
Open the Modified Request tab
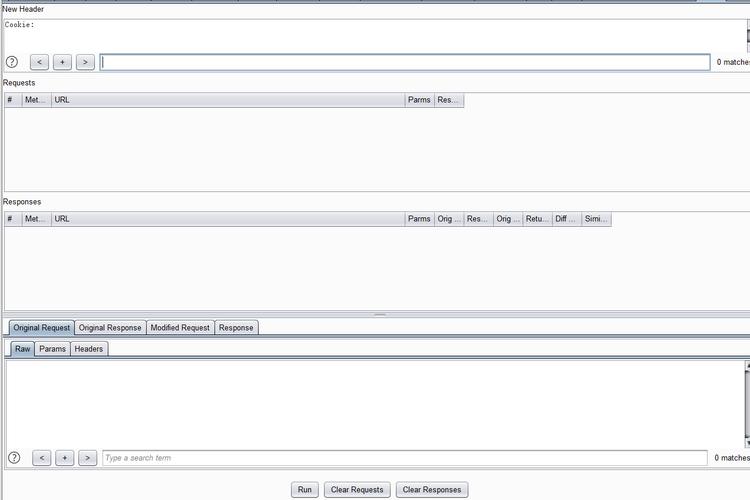coord(180,328)
